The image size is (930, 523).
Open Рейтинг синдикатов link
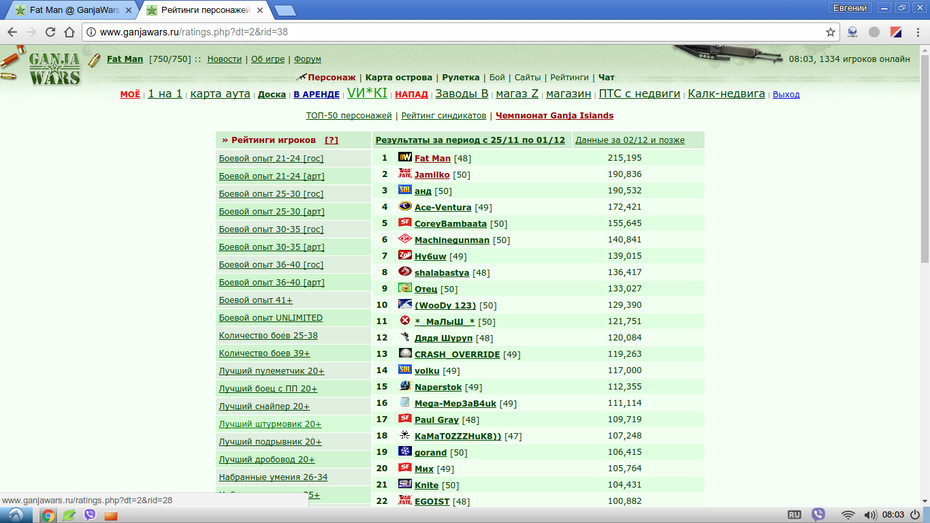(444, 116)
